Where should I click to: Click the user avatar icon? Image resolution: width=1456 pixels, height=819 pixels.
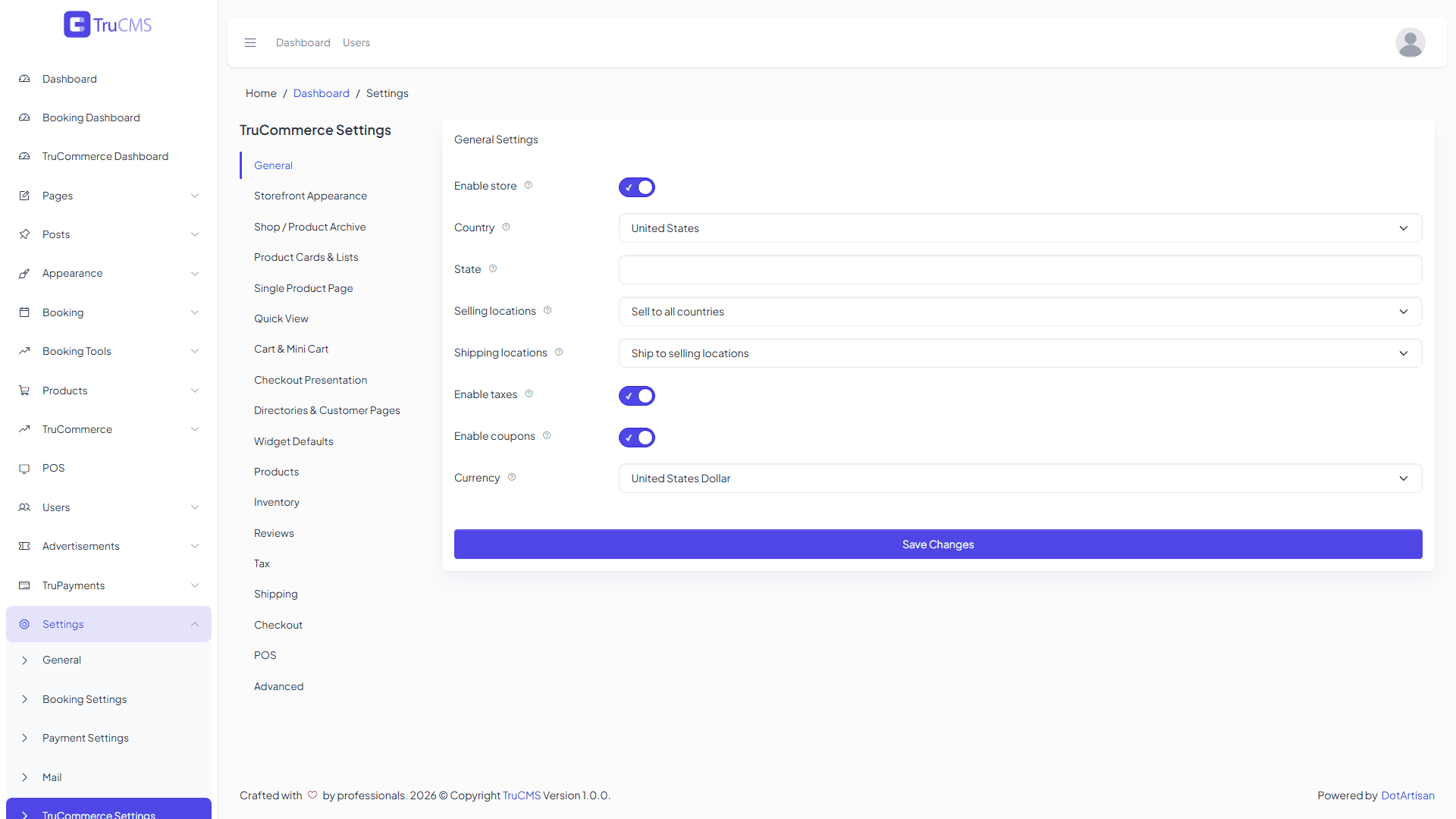pyautogui.click(x=1410, y=42)
